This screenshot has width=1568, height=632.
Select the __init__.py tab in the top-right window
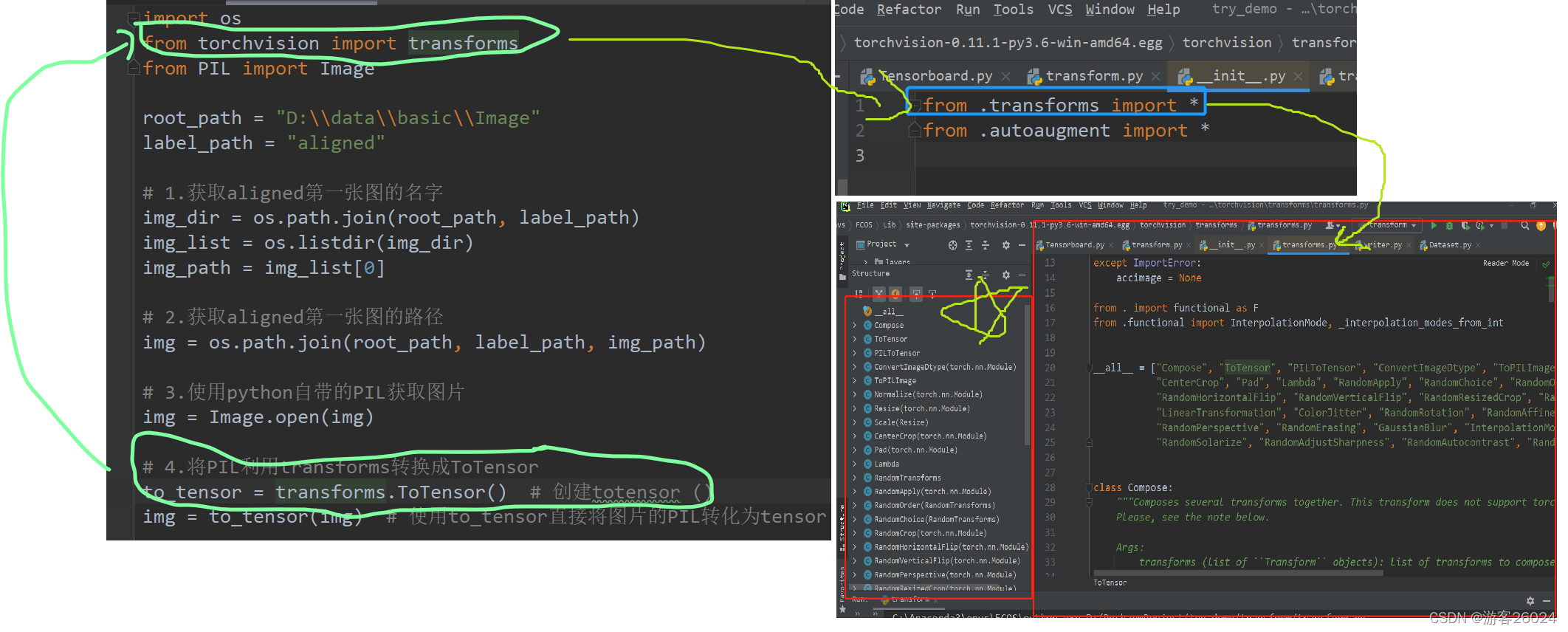pos(1239,76)
